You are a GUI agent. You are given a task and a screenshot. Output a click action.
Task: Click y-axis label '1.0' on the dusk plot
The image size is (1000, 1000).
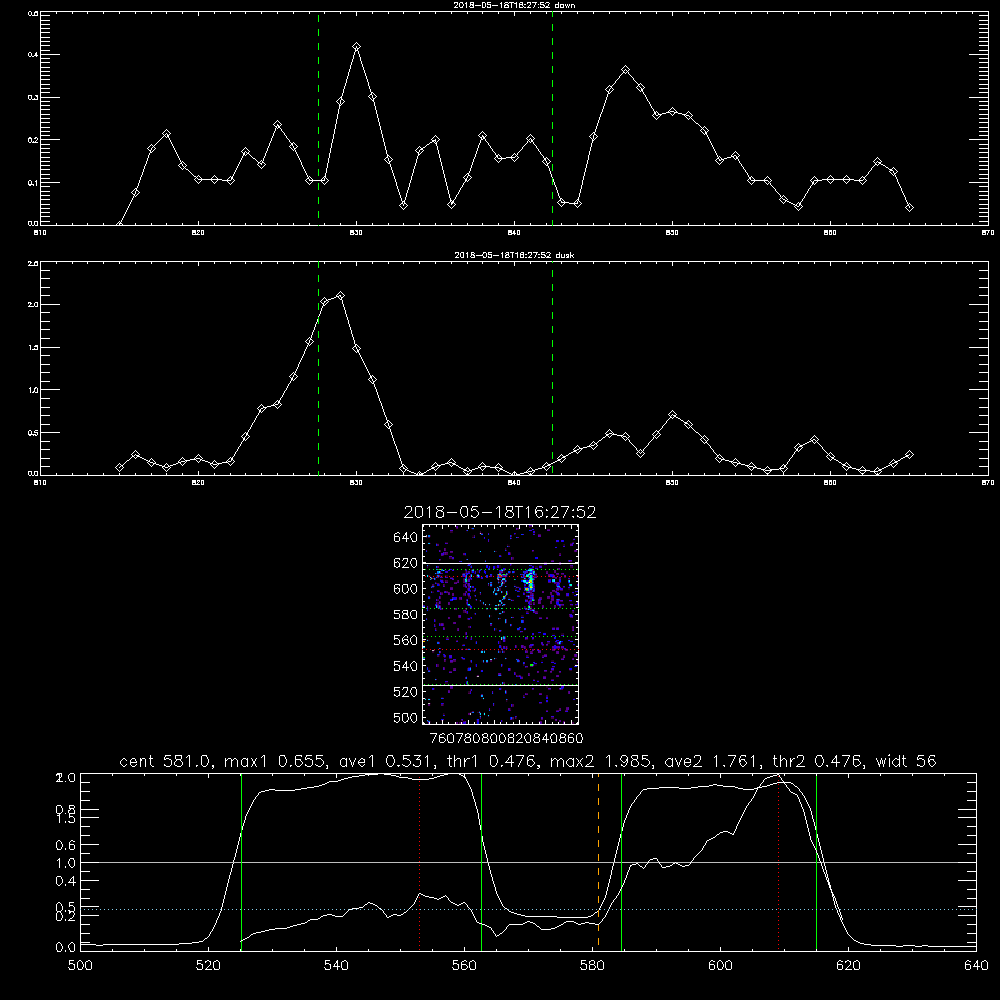point(33,390)
